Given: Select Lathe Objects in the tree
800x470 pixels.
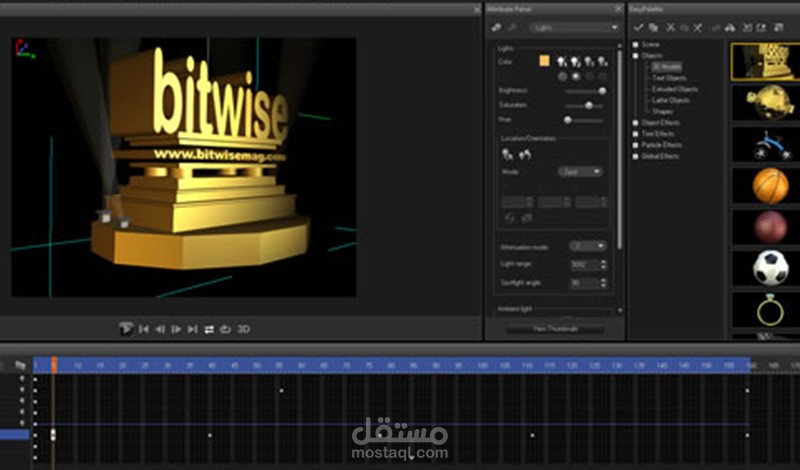Looking at the screenshot, I should (x=670, y=101).
